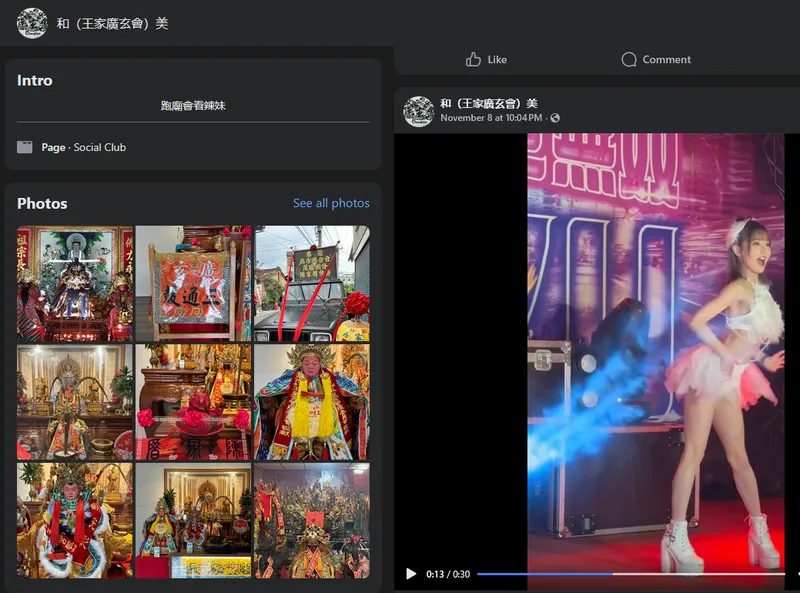Click the Like button label
The image size is (800, 593).
pyautogui.click(x=497, y=60)
